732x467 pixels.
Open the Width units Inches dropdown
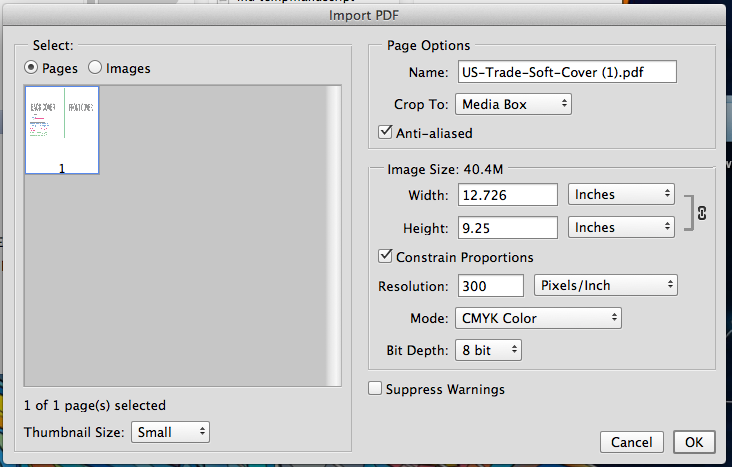[621, 194]
